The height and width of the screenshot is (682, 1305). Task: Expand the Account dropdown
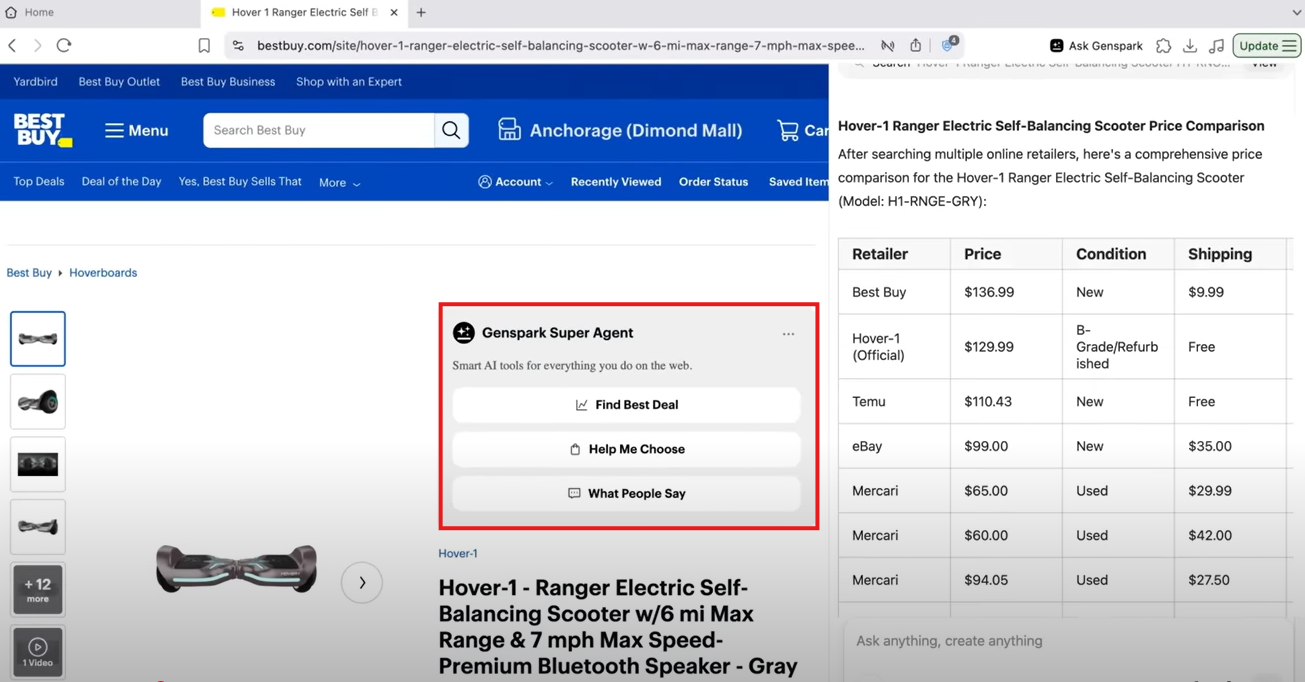[515, 182]
